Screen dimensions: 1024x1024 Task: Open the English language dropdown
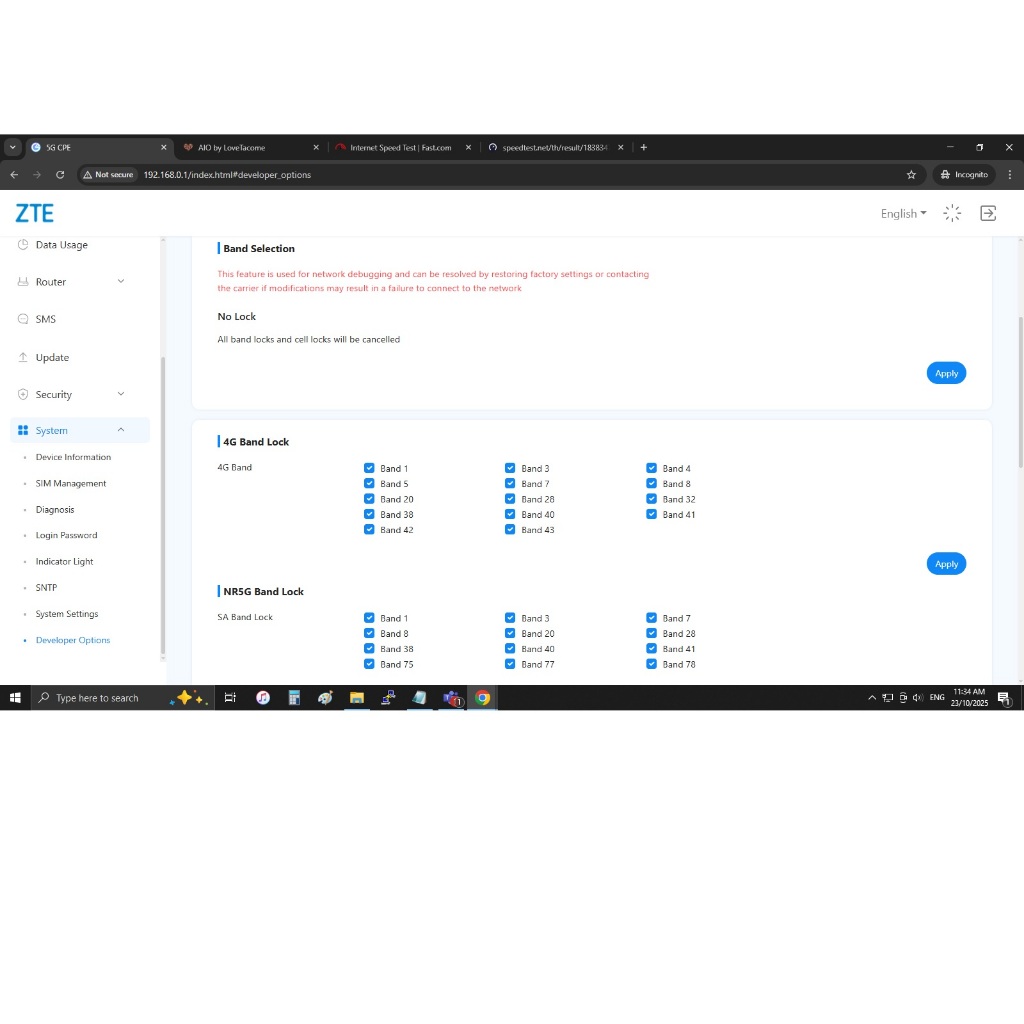tap(903, 214)
